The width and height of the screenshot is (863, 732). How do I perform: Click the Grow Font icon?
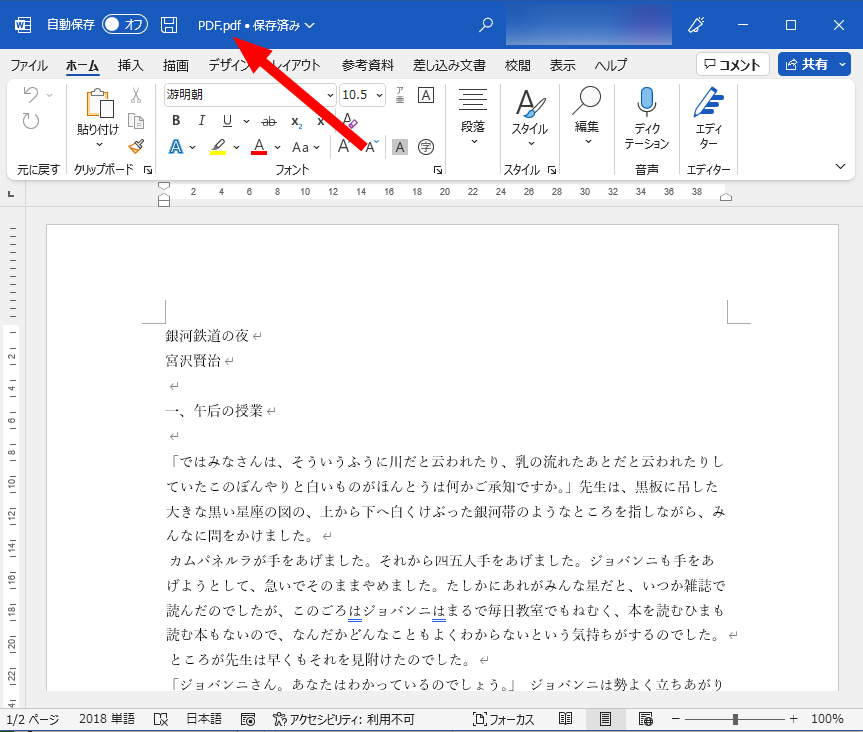tap(345, 146)
